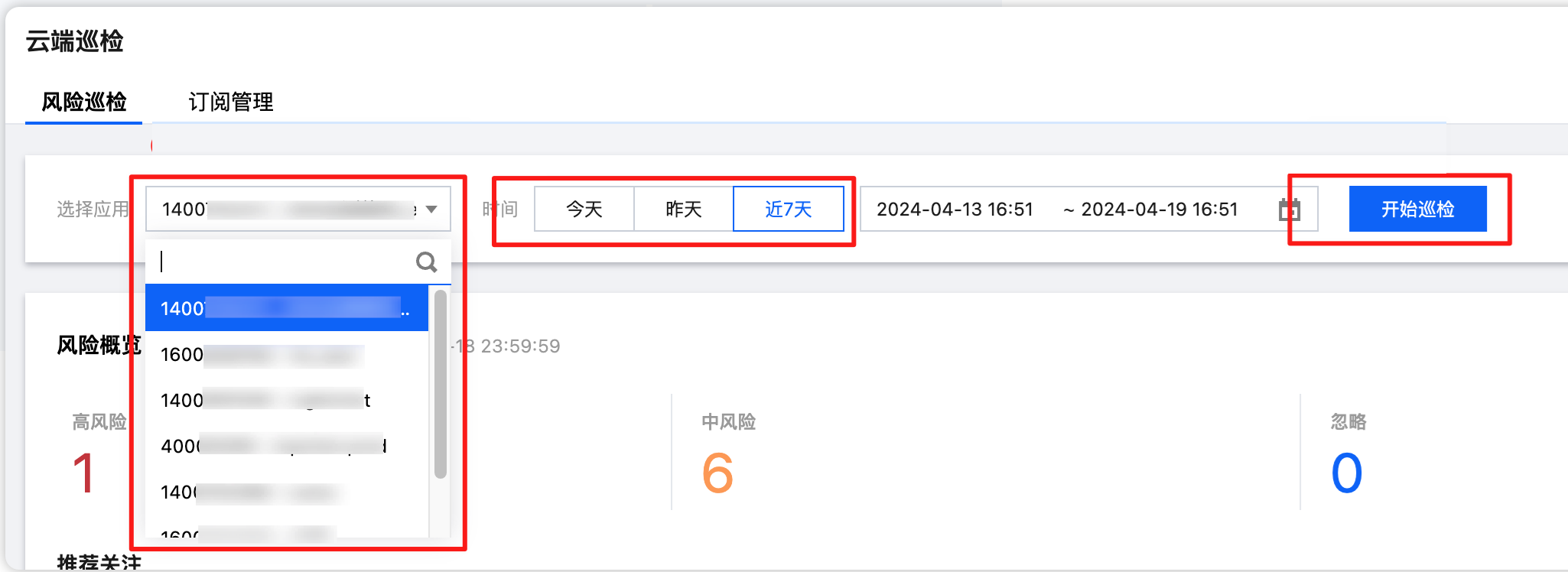Click the 高风险 count number 1
The height and width of the screenshot is (572, 1568).
point(83,473)
